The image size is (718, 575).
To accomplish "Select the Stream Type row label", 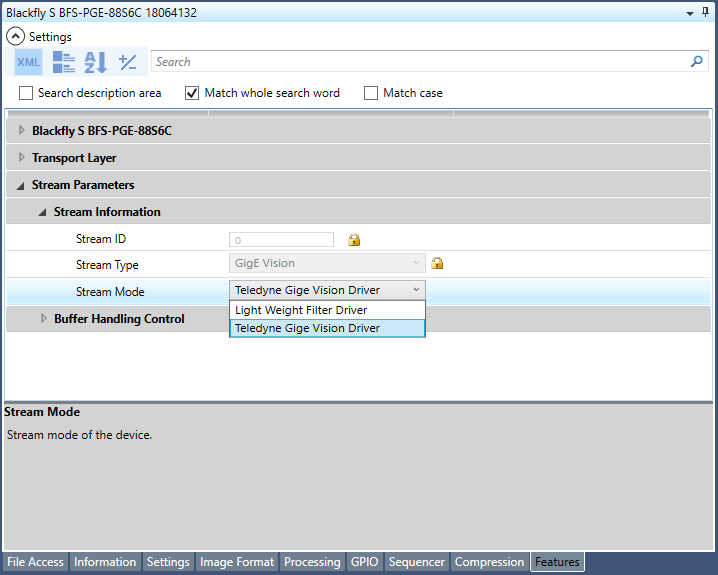I will pyautogui.click(x=107, y=265).
